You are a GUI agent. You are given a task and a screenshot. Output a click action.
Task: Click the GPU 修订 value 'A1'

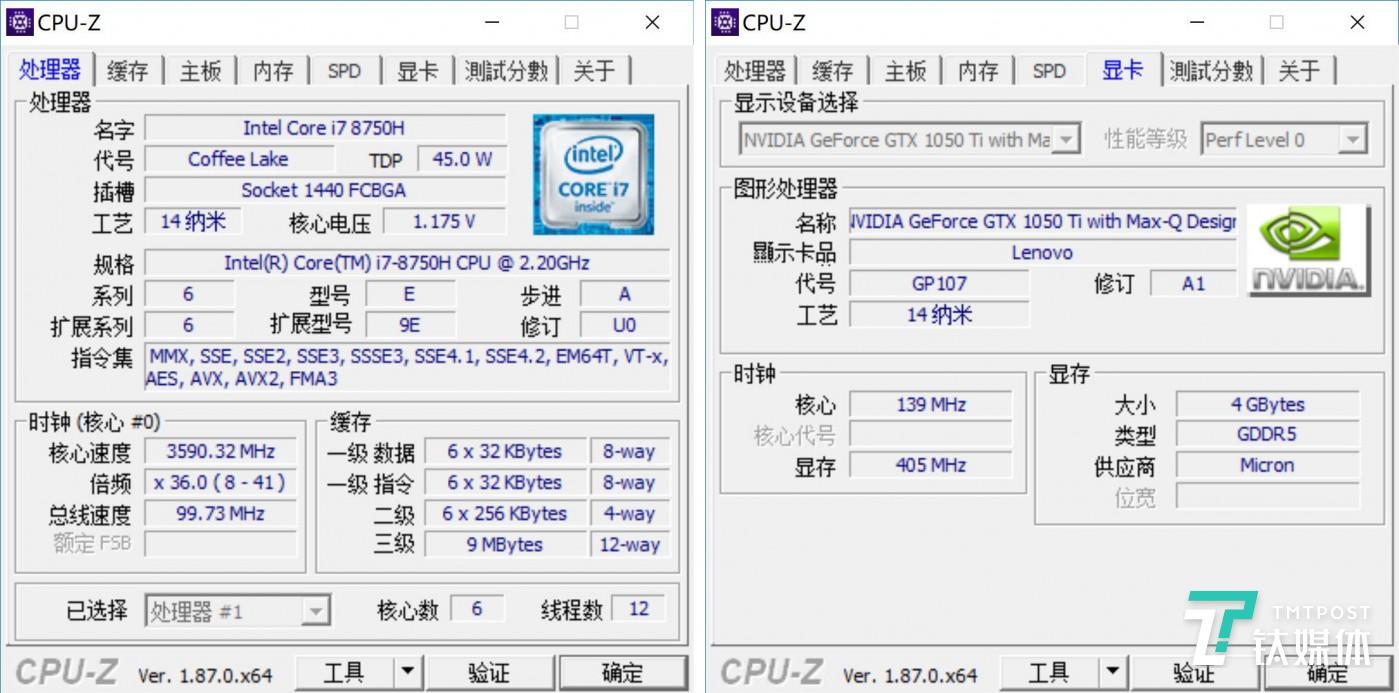pyautogui.click(x=1193, y=284)
